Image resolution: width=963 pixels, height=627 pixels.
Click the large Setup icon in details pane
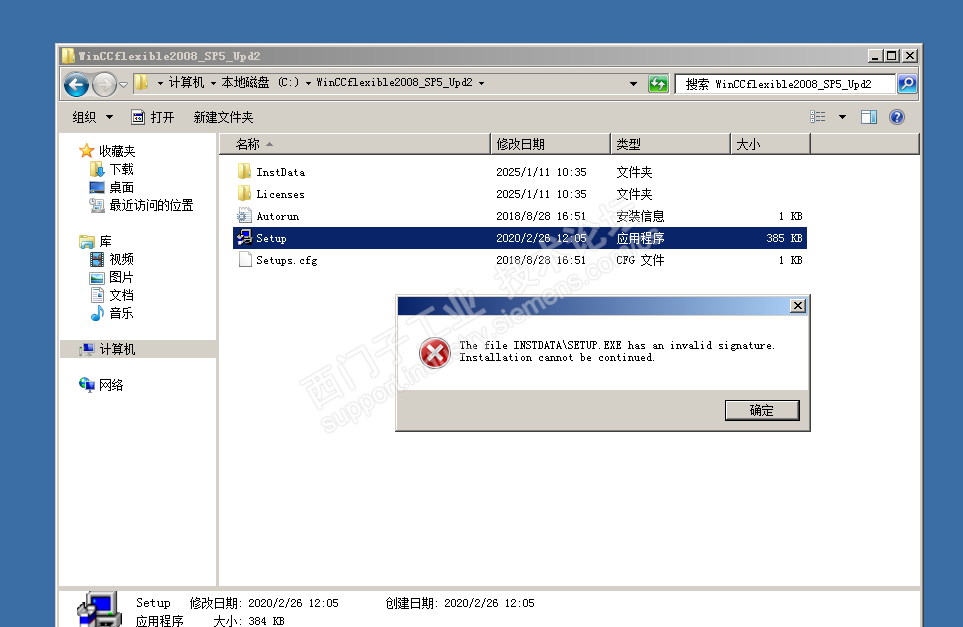point(99,610)
